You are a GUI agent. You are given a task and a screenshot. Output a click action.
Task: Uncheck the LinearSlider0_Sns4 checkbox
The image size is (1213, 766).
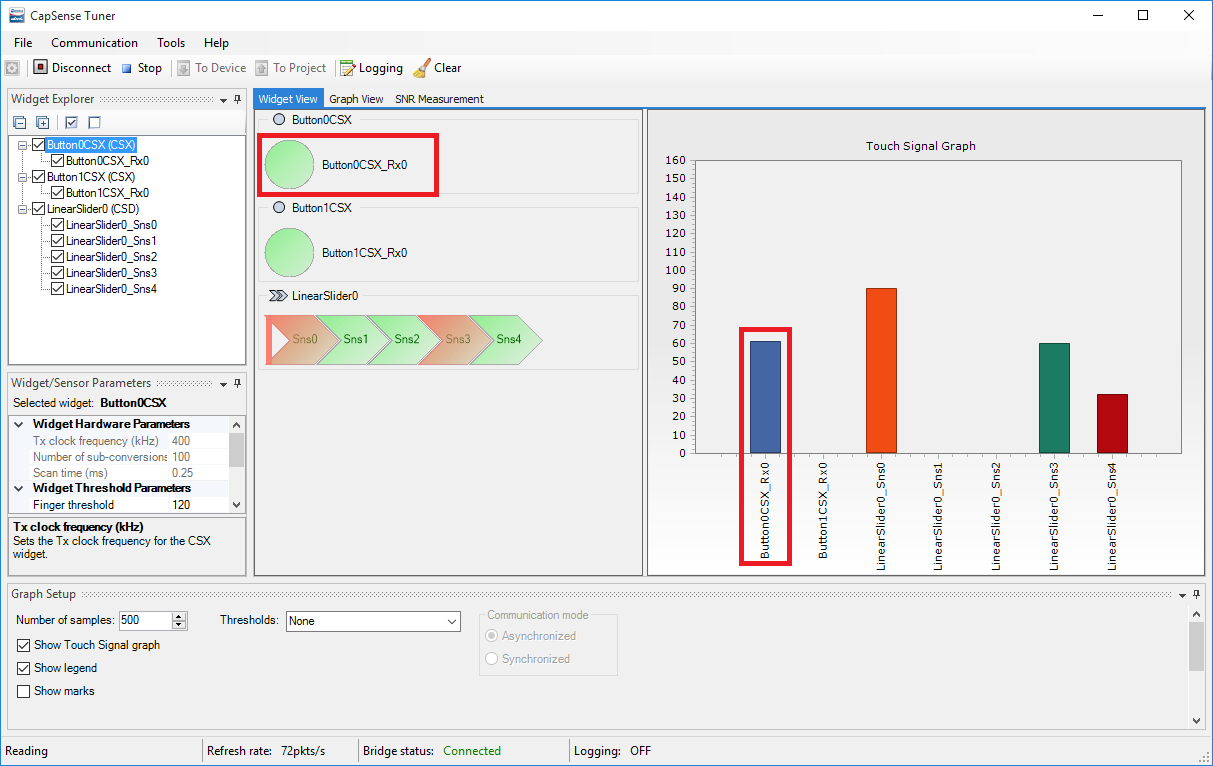57,289
